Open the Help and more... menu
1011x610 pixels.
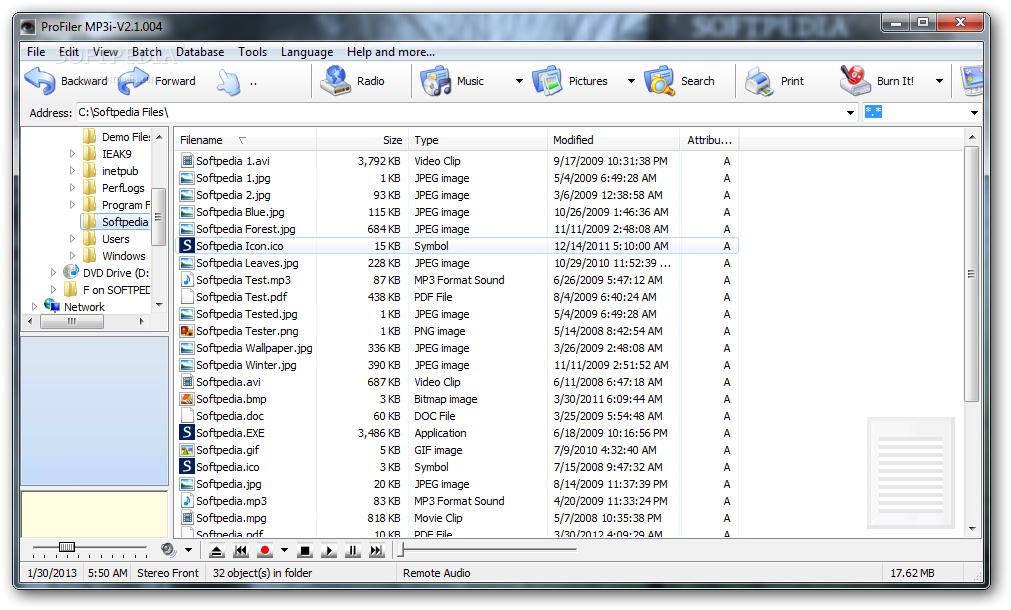coord(391,52)
